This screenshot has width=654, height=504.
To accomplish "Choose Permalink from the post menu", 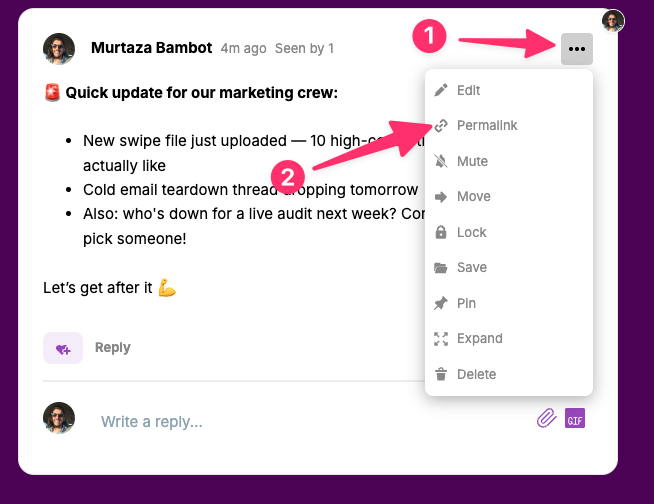I will click(487, 126).
